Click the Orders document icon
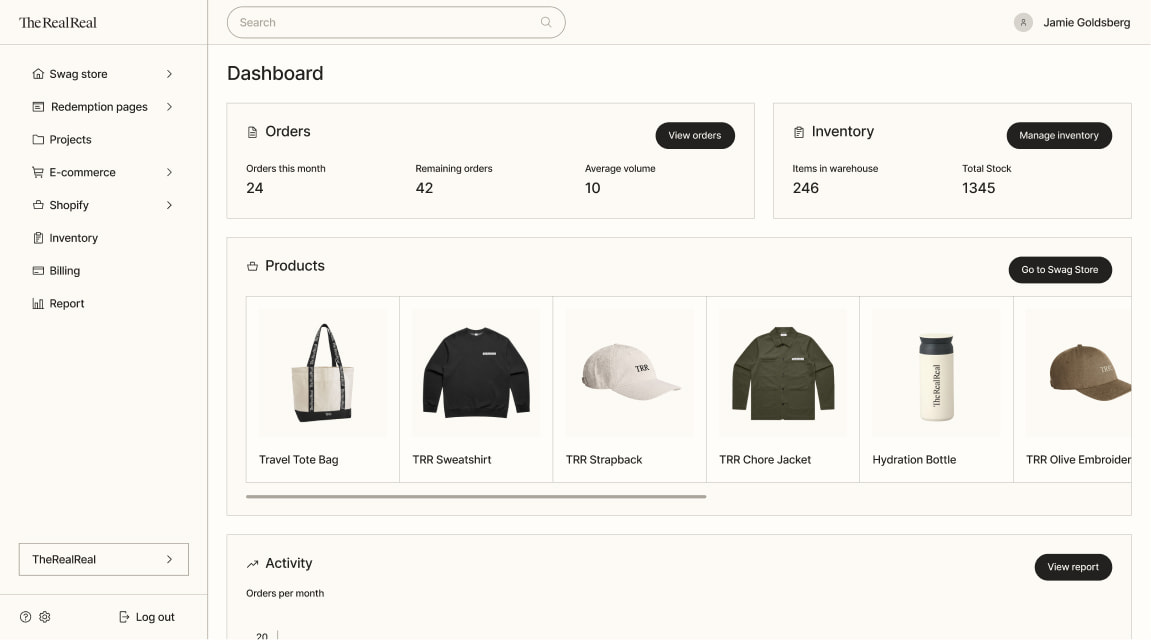Screen dimensions: 1151x640 [x=253, y=132]
